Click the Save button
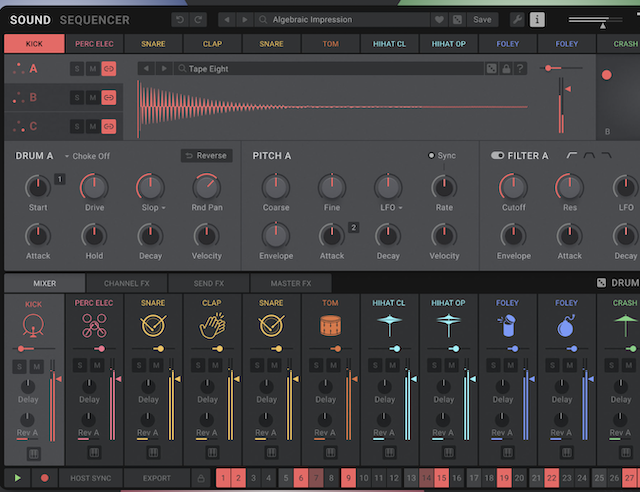Viewport: 640px width, 492px height. pyautogui.click(x=482, y=20)
